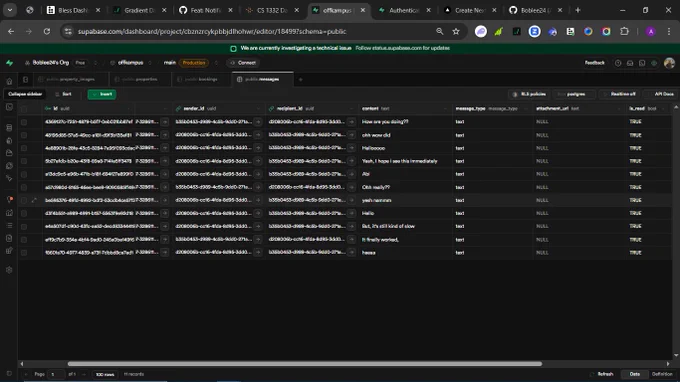Viewport: 680px width, 382px height.
Task: Open the API Docs sidebar icon
Action: pyautogui.click(x=9, y=238)
